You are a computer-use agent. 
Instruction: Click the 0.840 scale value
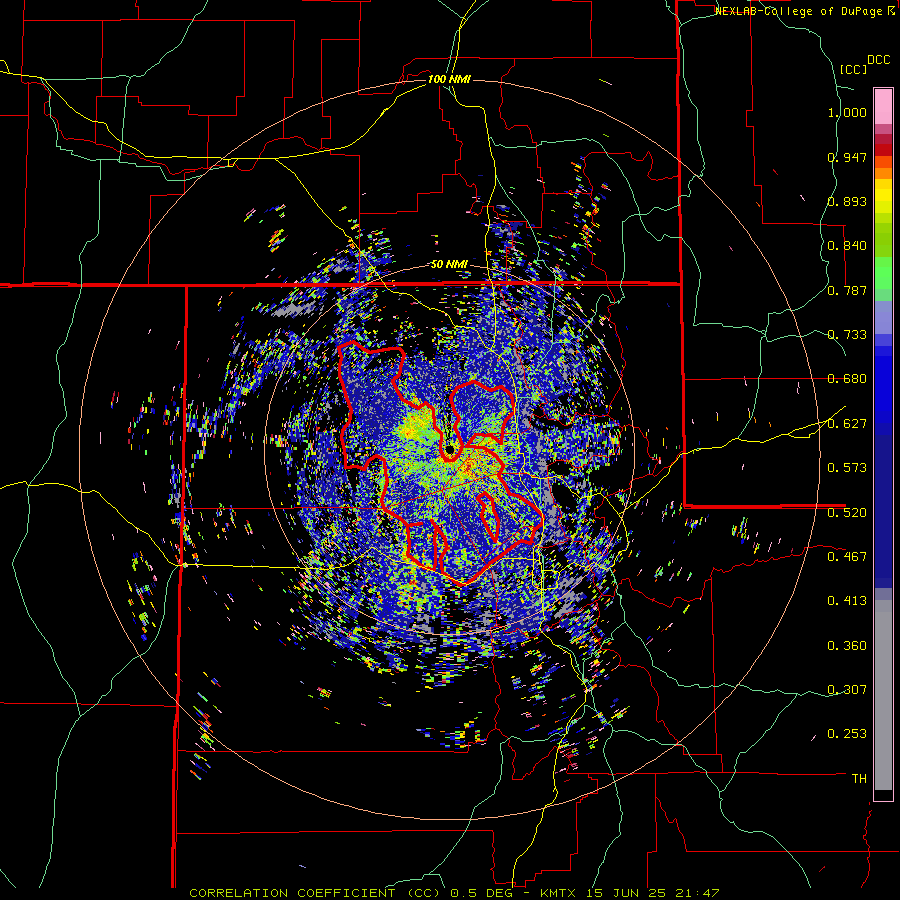tap(847, 246)
